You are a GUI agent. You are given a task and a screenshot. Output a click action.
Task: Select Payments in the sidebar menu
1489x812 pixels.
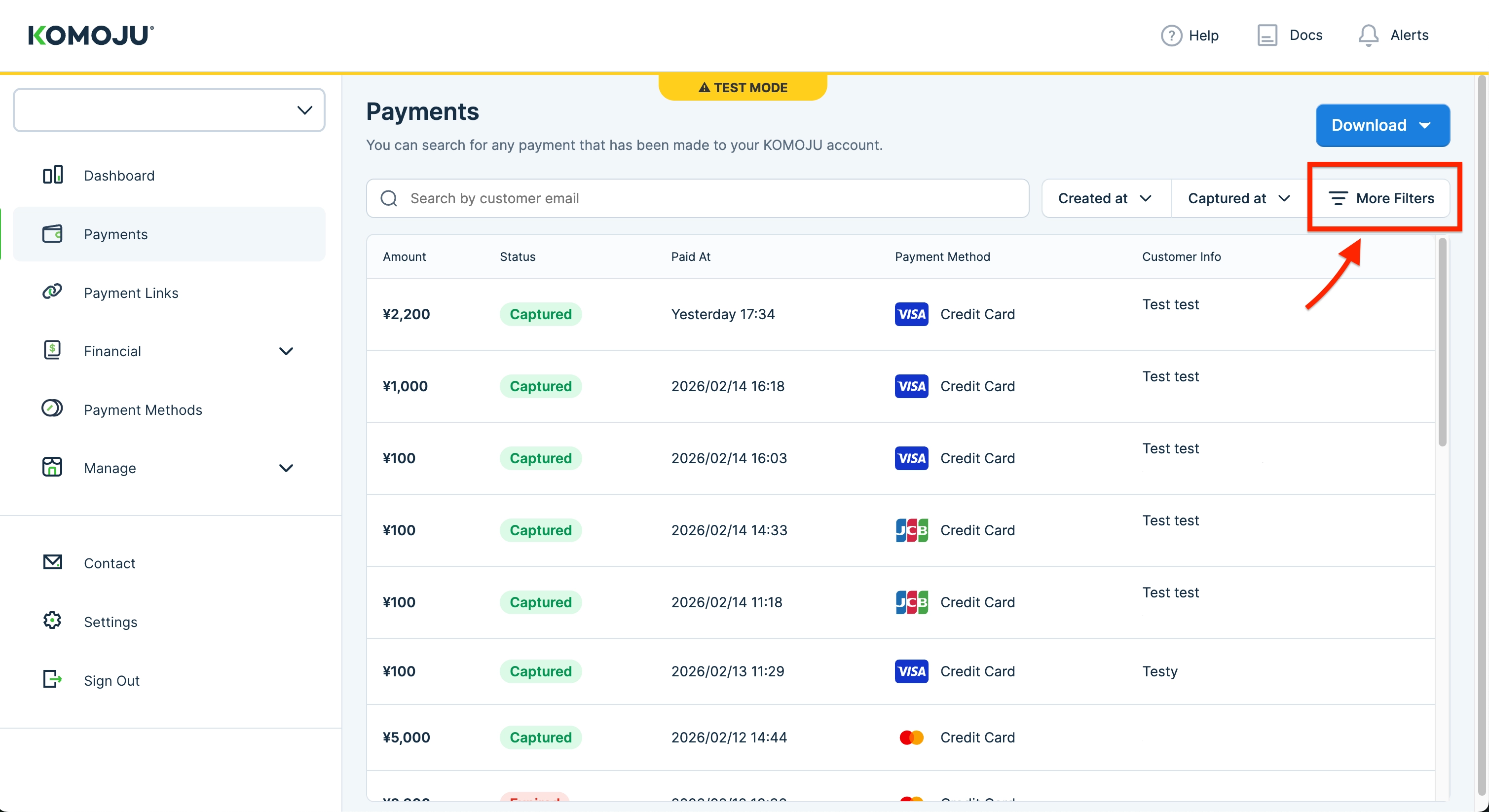click(x=115, y=234)
